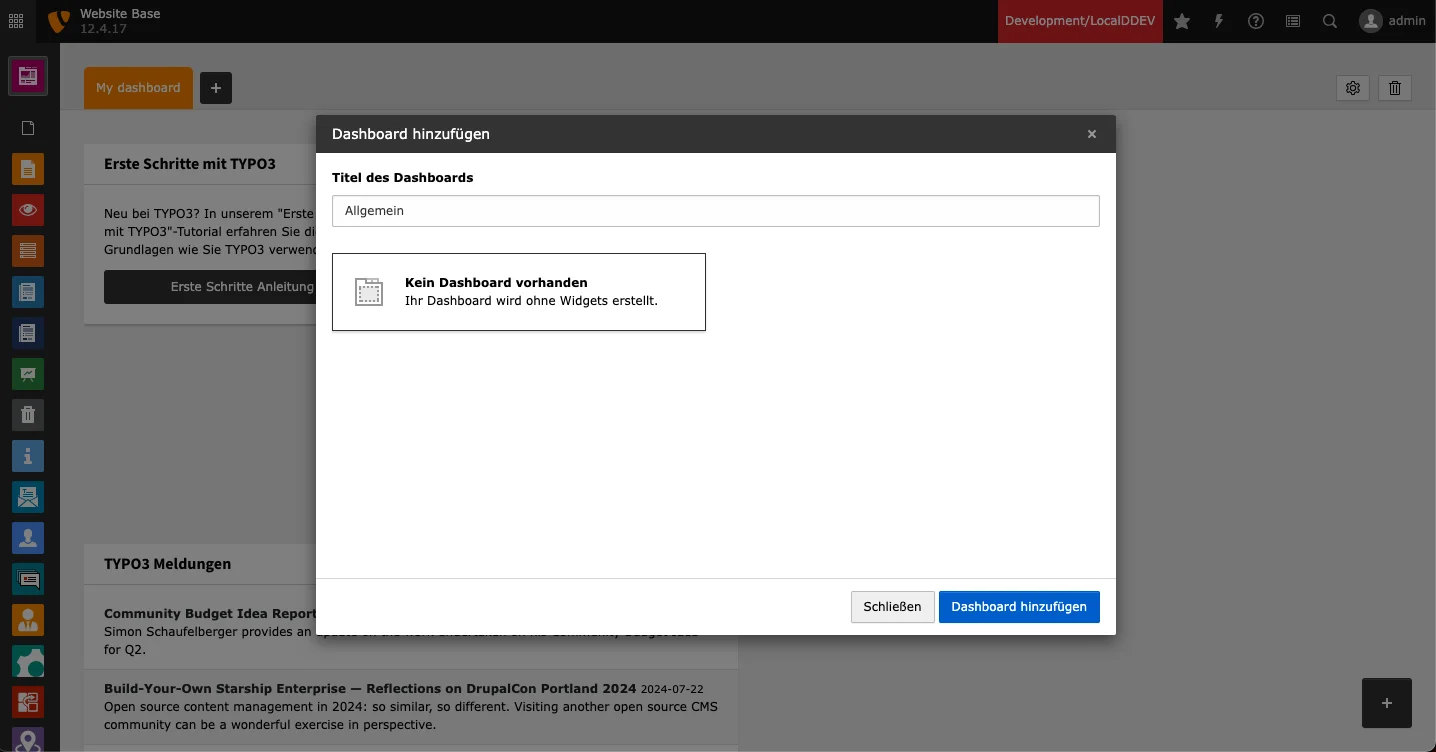The height and width of the screenshot is (752, 1436).
Task: Open the dashboard settings gear icon
Action: [x=1353, y=88]
